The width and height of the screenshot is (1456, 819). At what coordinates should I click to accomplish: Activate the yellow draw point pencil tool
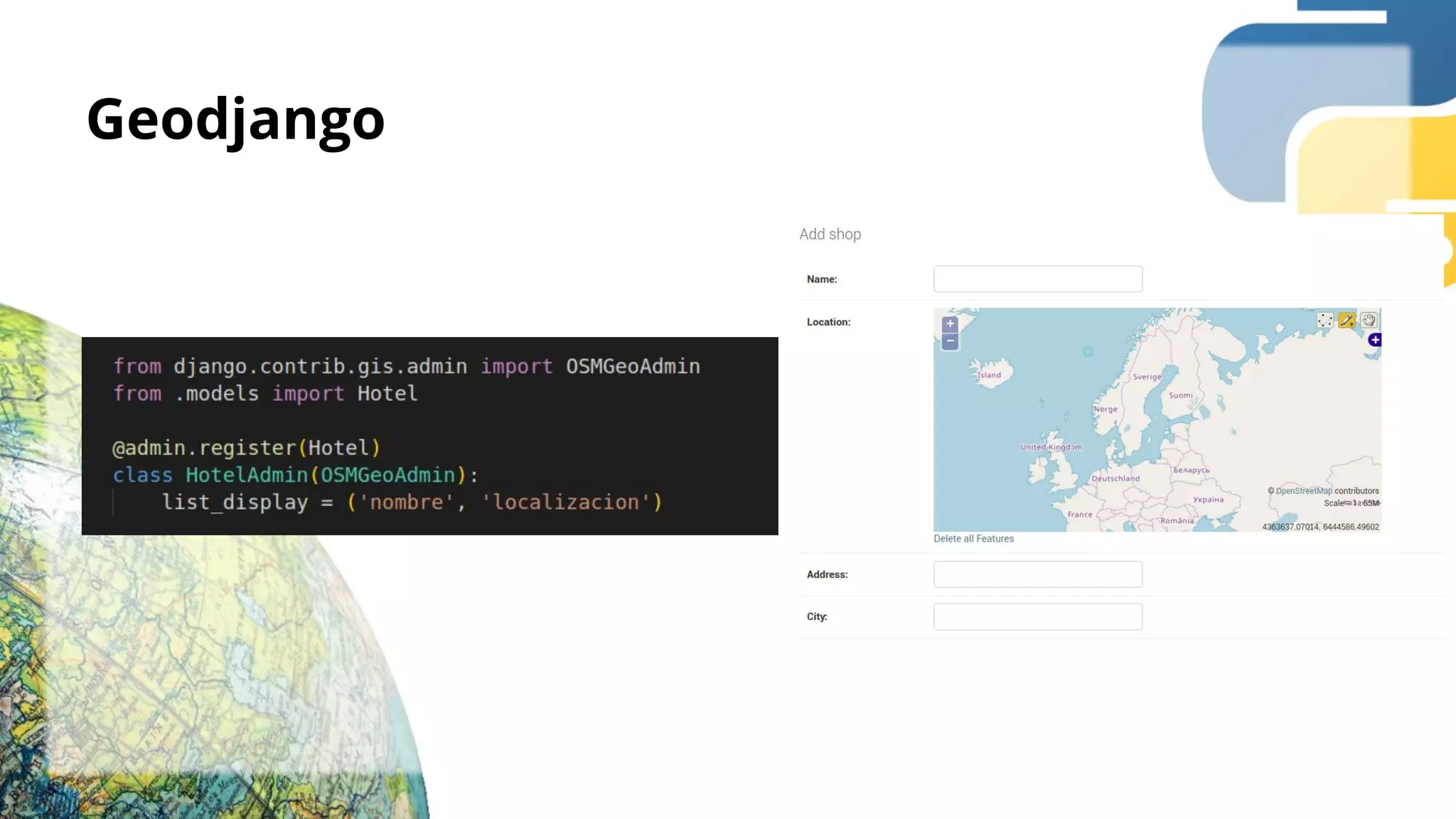tap(1347, 321)
